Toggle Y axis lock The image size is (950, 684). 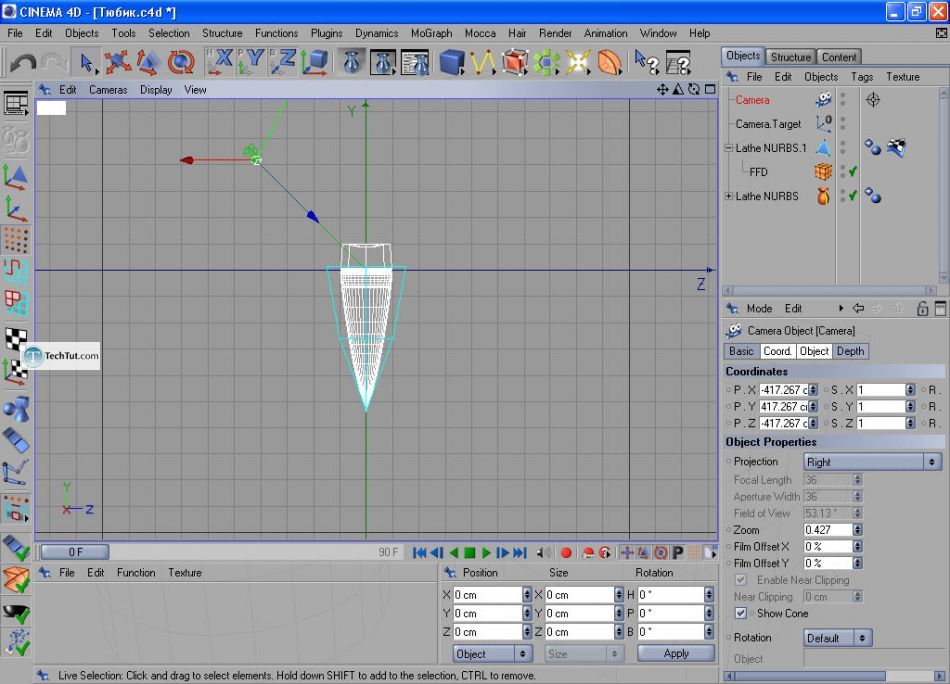(250, 62)
